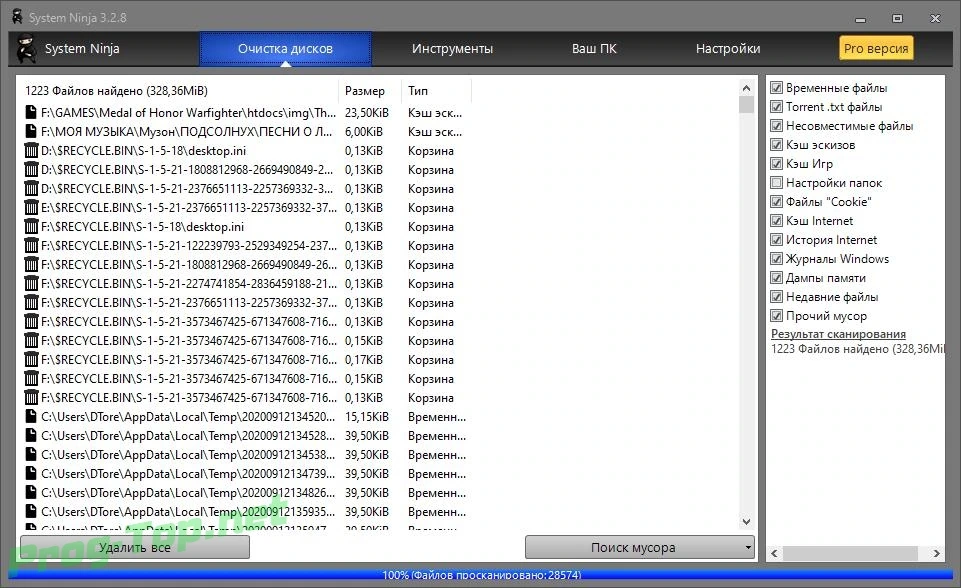Click file list vertical scrollbar thumb
This screenshot has height=588, width=961.
746,105
